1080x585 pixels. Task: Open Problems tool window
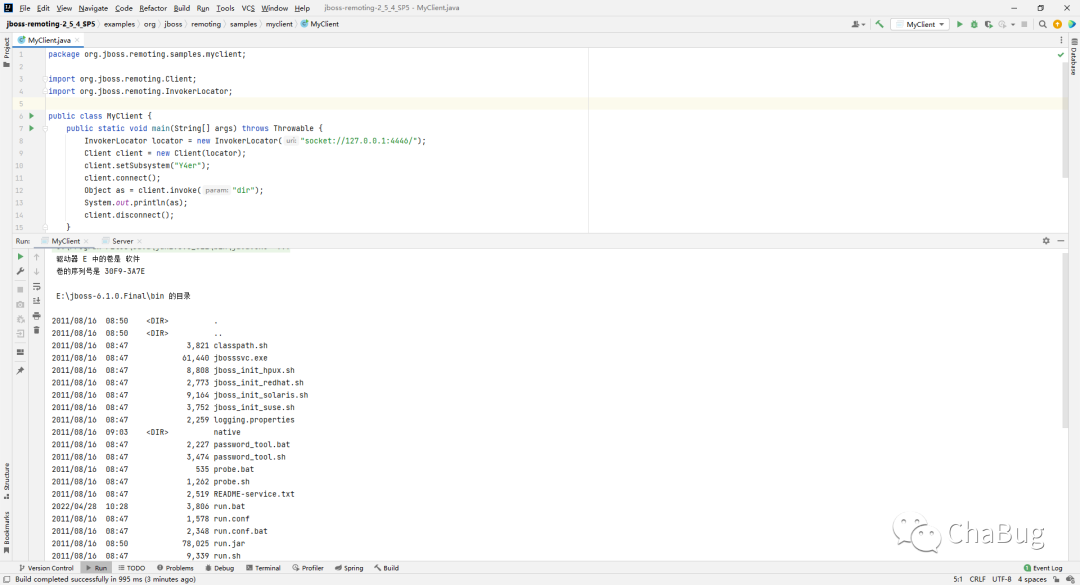[x=175, y=568]
